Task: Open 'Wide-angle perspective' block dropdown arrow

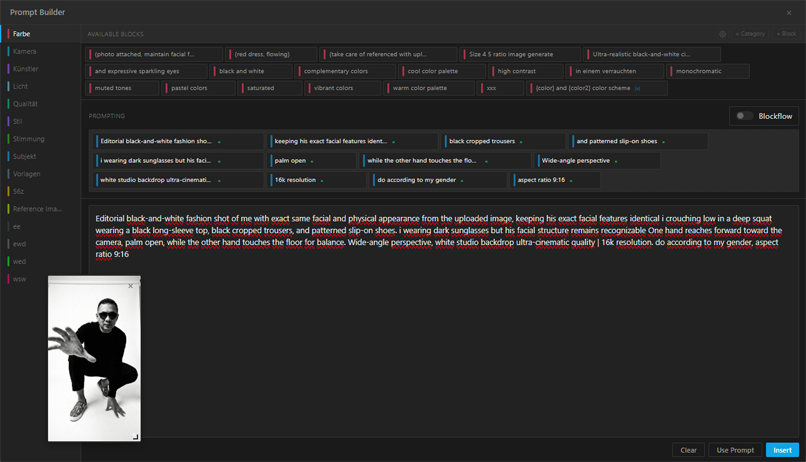Action: click(x=616, y=161)
